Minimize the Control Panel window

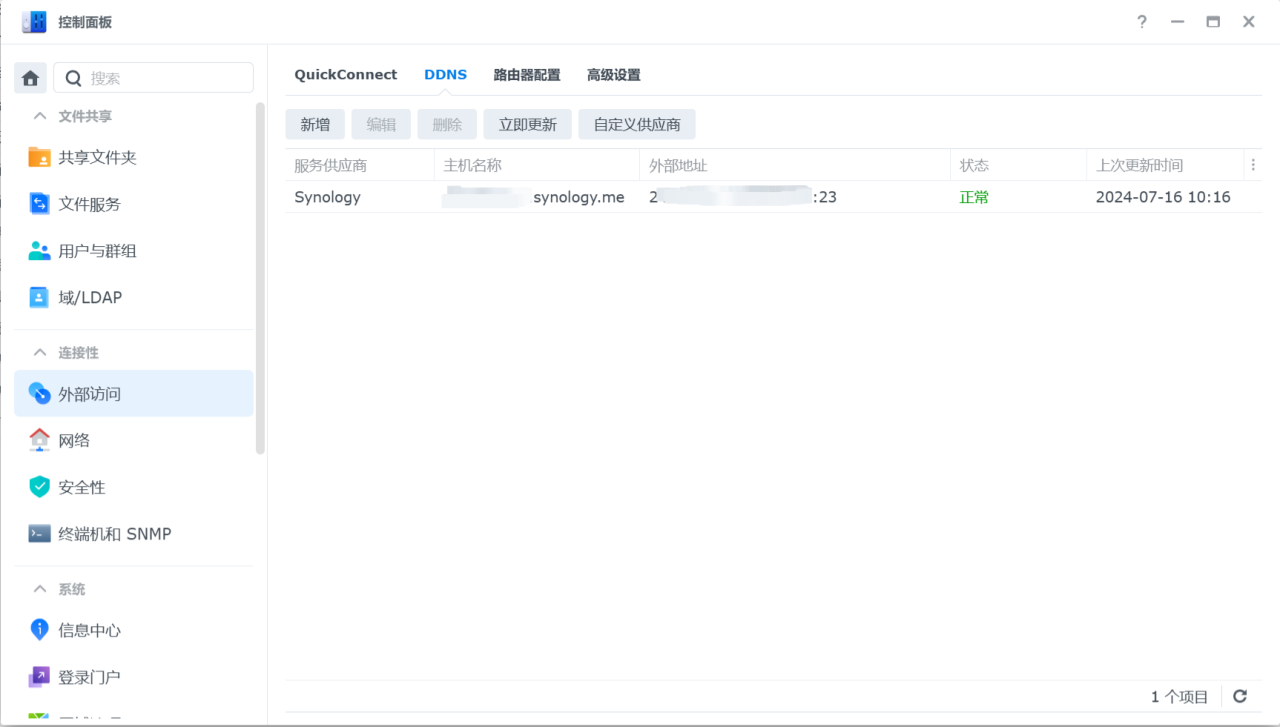tap(1178, 22)
